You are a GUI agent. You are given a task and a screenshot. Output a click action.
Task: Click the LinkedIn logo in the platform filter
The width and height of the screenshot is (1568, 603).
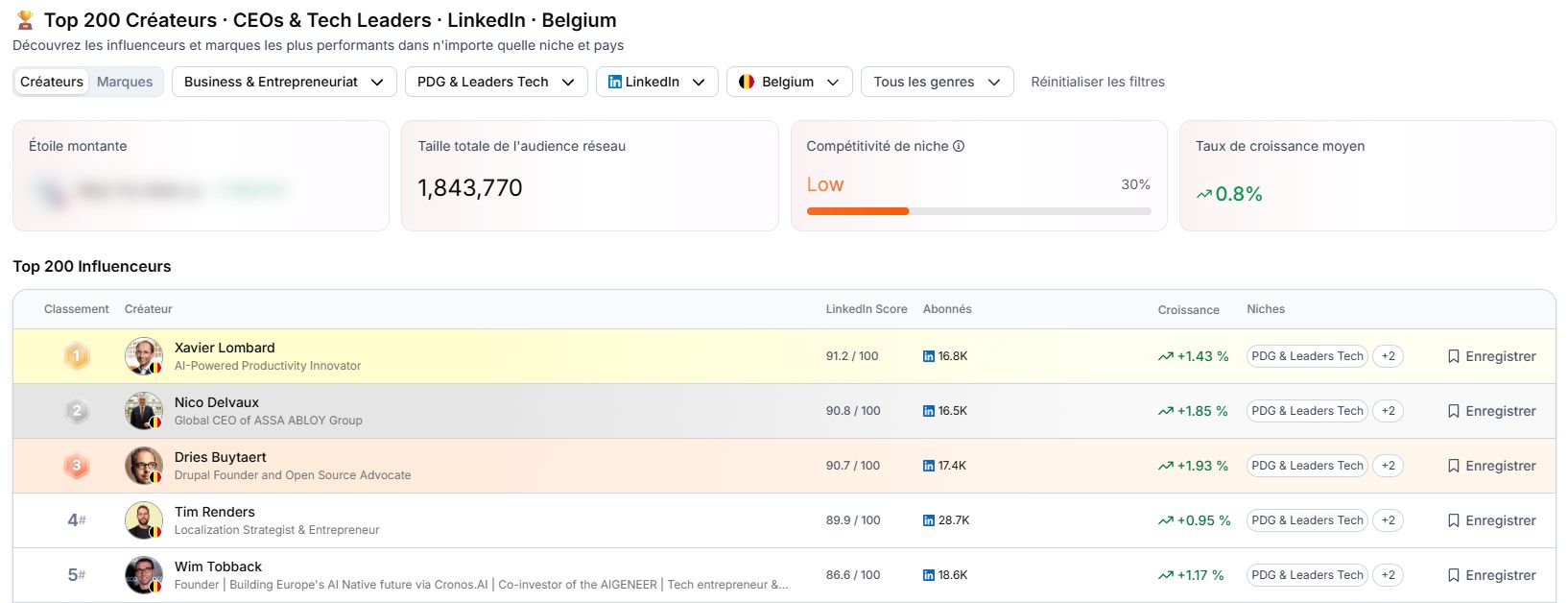tap(615, 82)
